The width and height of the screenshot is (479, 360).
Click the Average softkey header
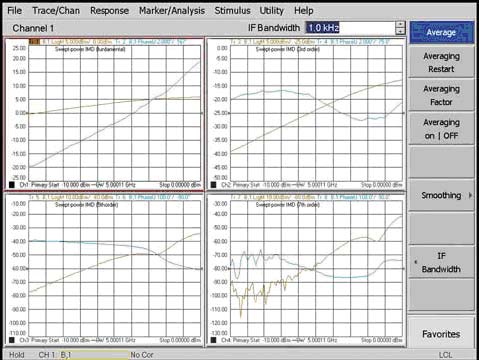[441, 32]
